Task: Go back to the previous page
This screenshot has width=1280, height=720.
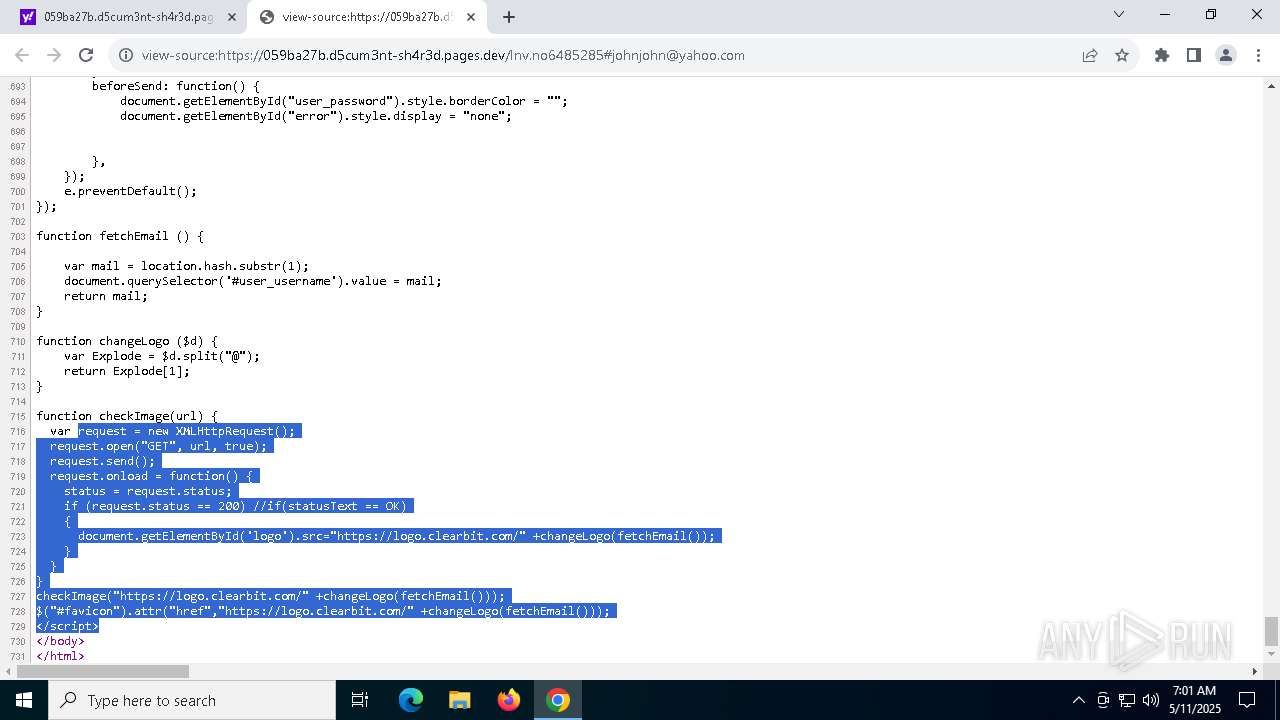Action: click(22, 55)
